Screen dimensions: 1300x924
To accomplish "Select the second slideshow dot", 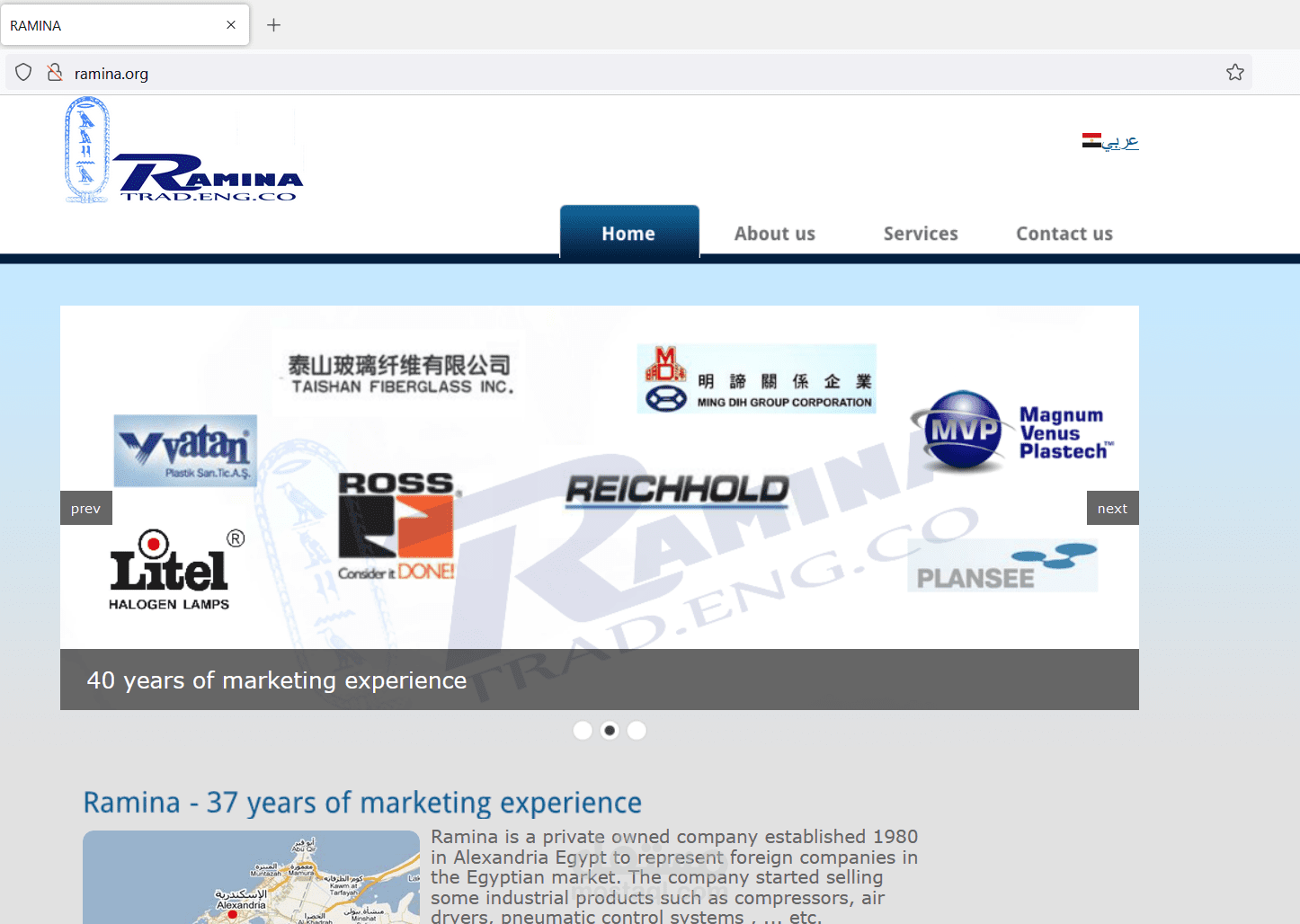I will [610, 731].
